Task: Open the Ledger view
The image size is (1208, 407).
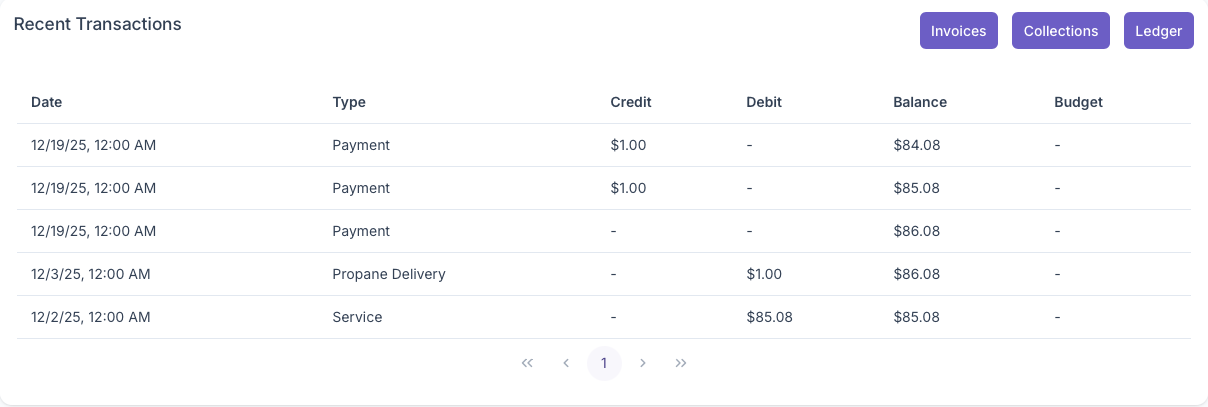Action: coord(1158,31)
